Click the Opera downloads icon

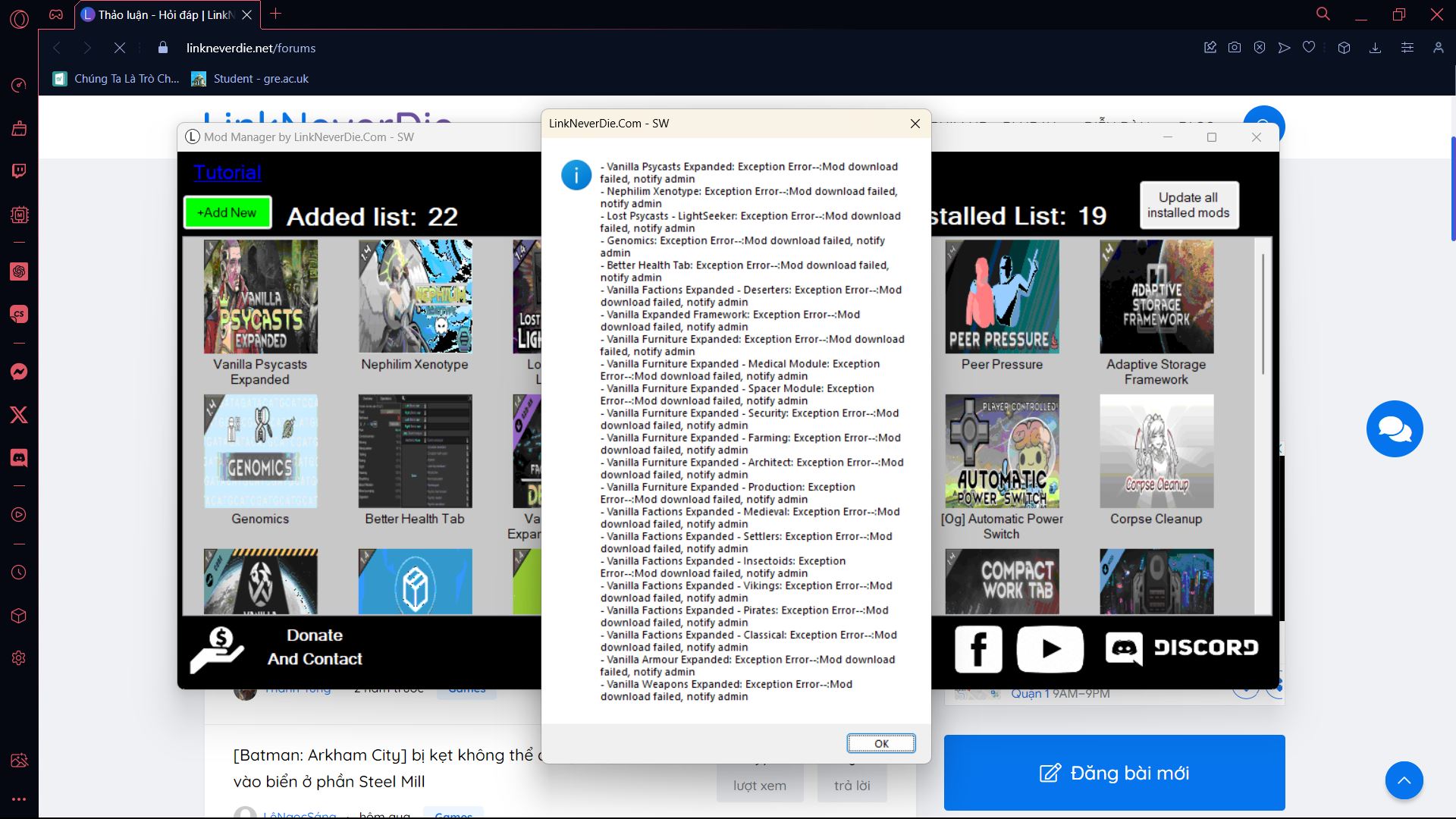click(1375, 48)
